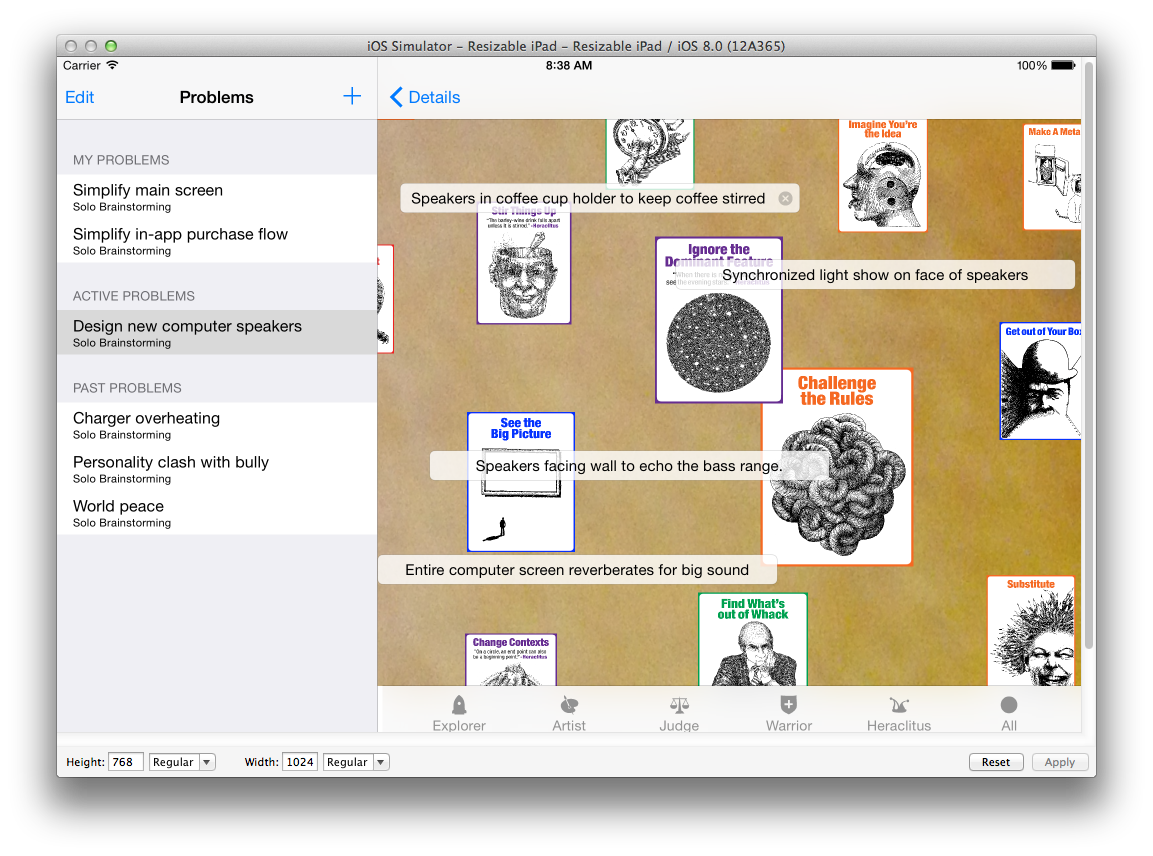Go back using the Details chevron
The width and height of the screenshot is (1153, 856).
tap(425, 97)
